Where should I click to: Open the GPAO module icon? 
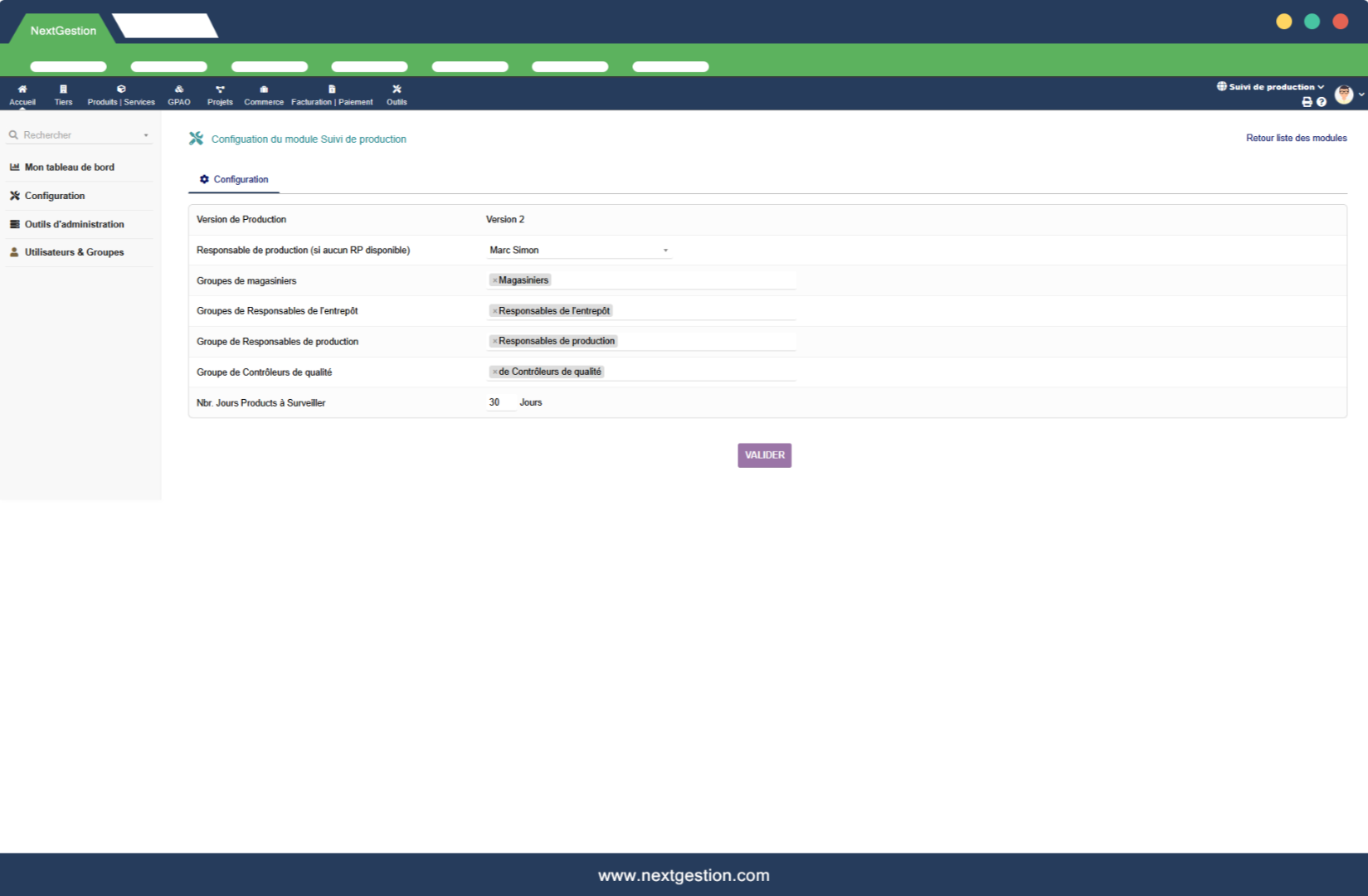pos(179,90)
